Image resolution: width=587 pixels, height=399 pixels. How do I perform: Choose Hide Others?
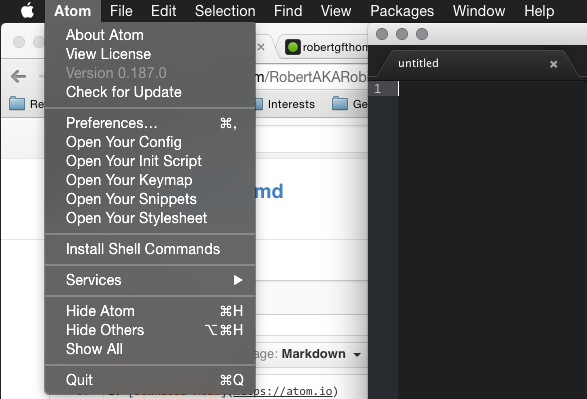[x=150, y=330]
